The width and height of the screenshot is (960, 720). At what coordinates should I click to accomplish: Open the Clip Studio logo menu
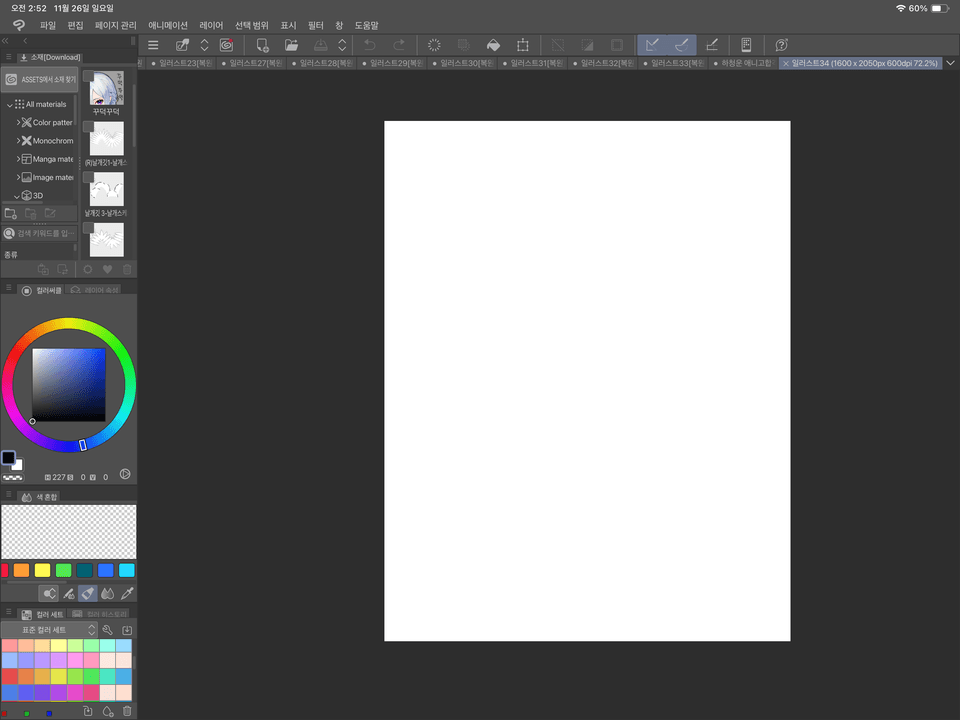[19, 25]
